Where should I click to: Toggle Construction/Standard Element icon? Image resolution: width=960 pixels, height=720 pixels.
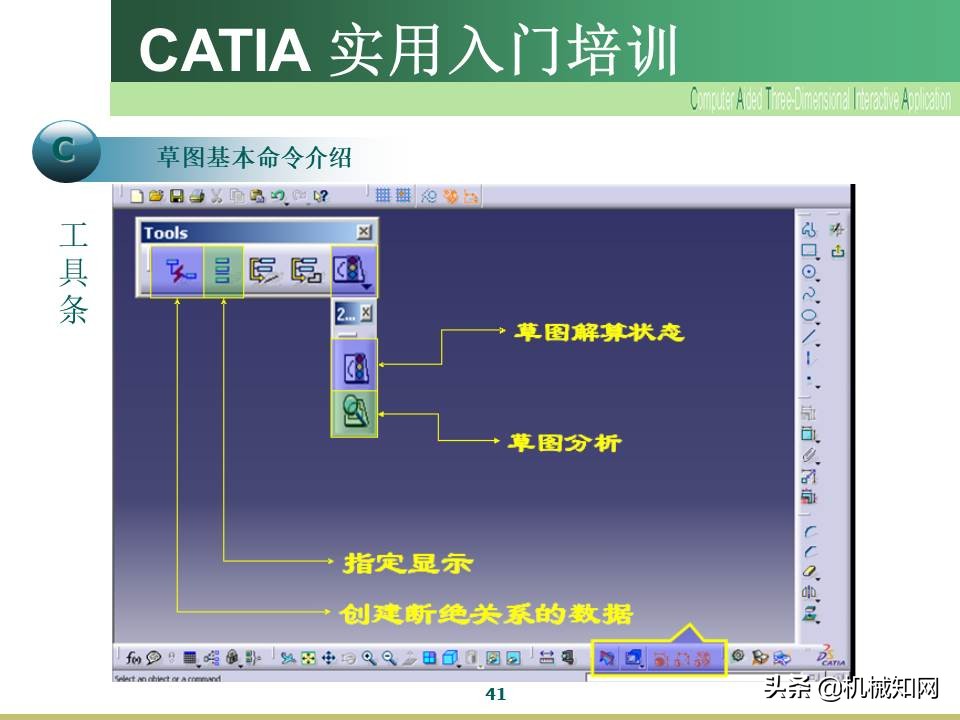tap(429, 196)
